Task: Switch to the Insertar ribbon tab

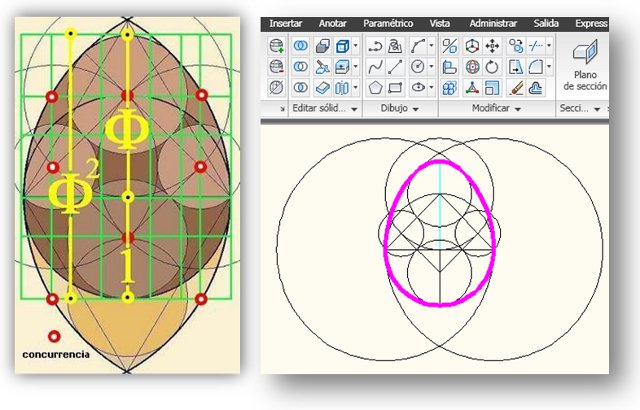Action: [x=286, y=23]
